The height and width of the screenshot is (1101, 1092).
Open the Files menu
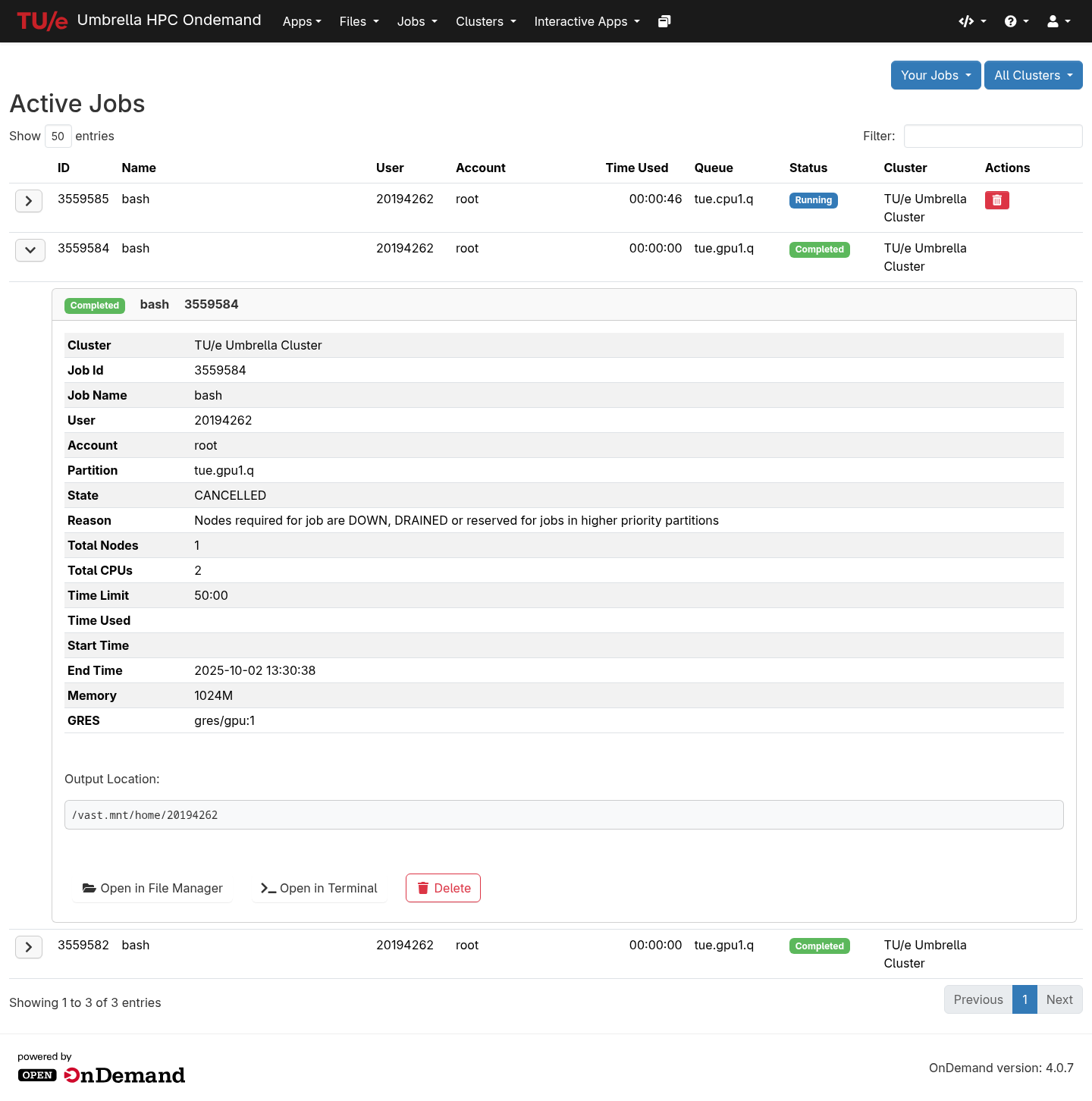(359, 21)
